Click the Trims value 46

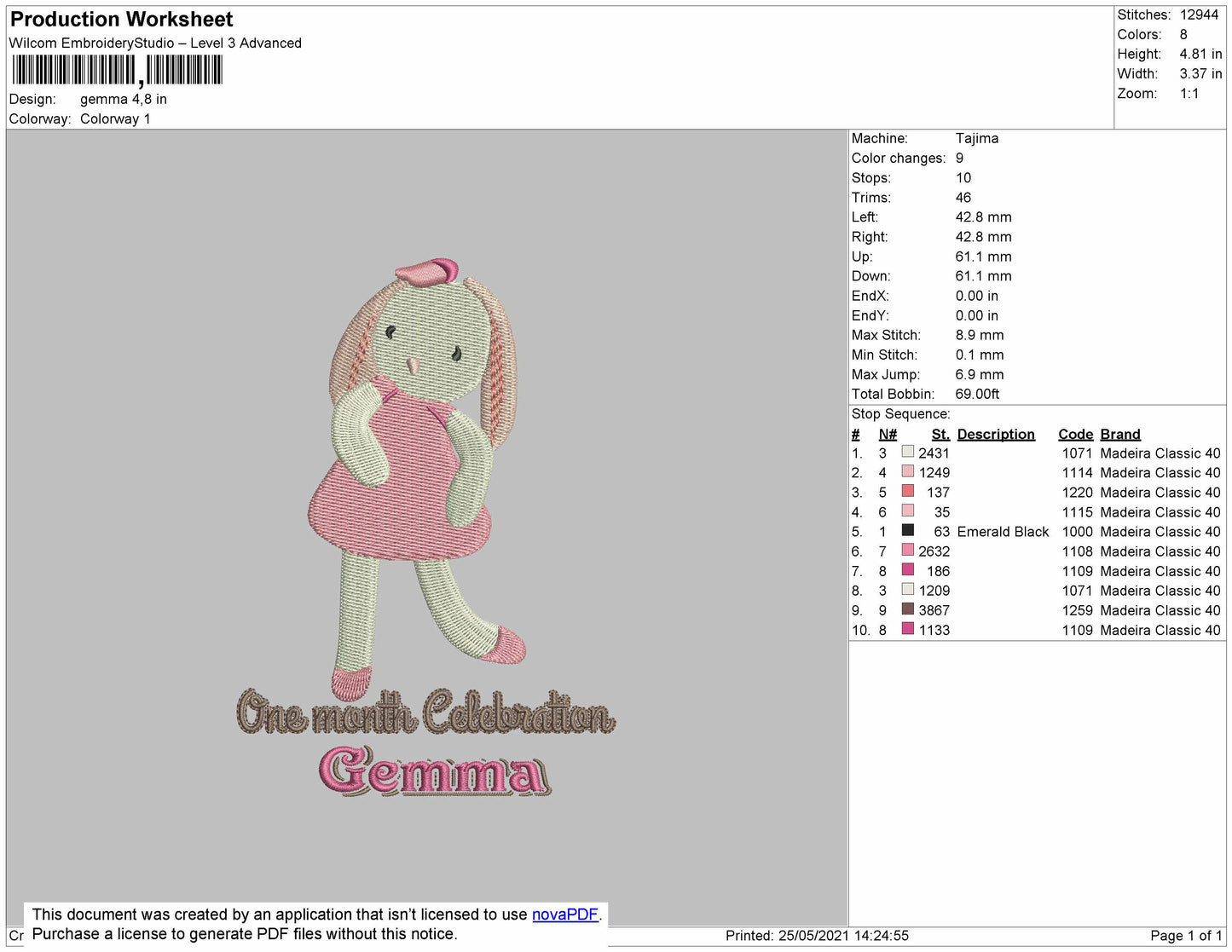pyautogui.click(x=963, y=197)
